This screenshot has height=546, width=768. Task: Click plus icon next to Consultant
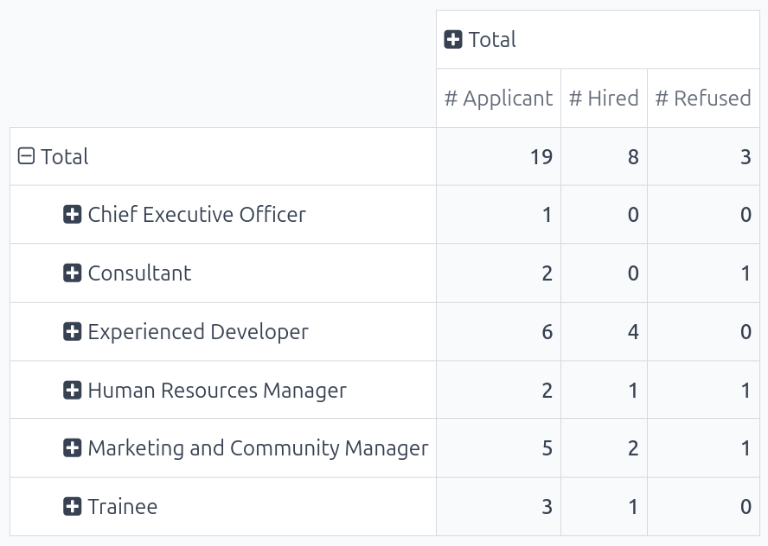[72, 274]
